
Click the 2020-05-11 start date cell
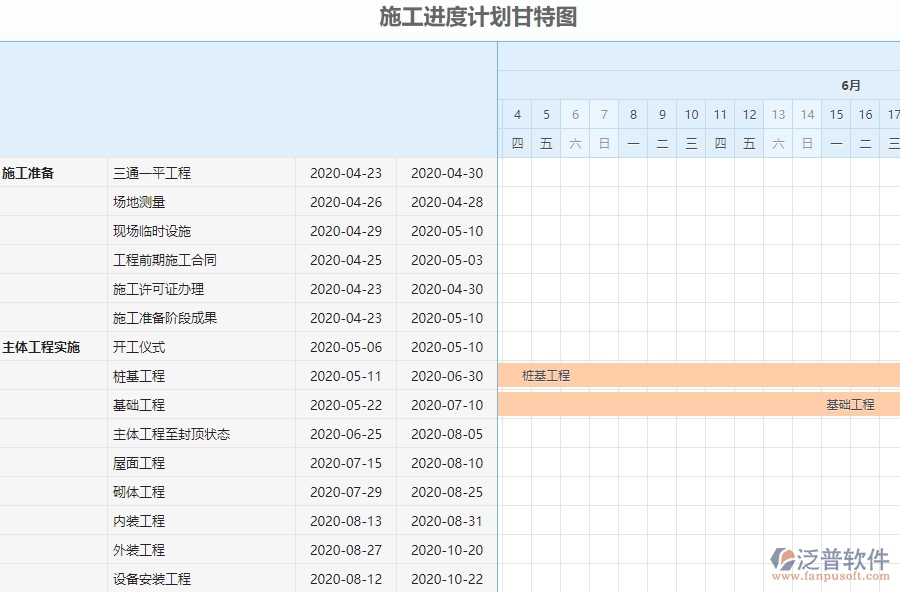click(347, 375)
